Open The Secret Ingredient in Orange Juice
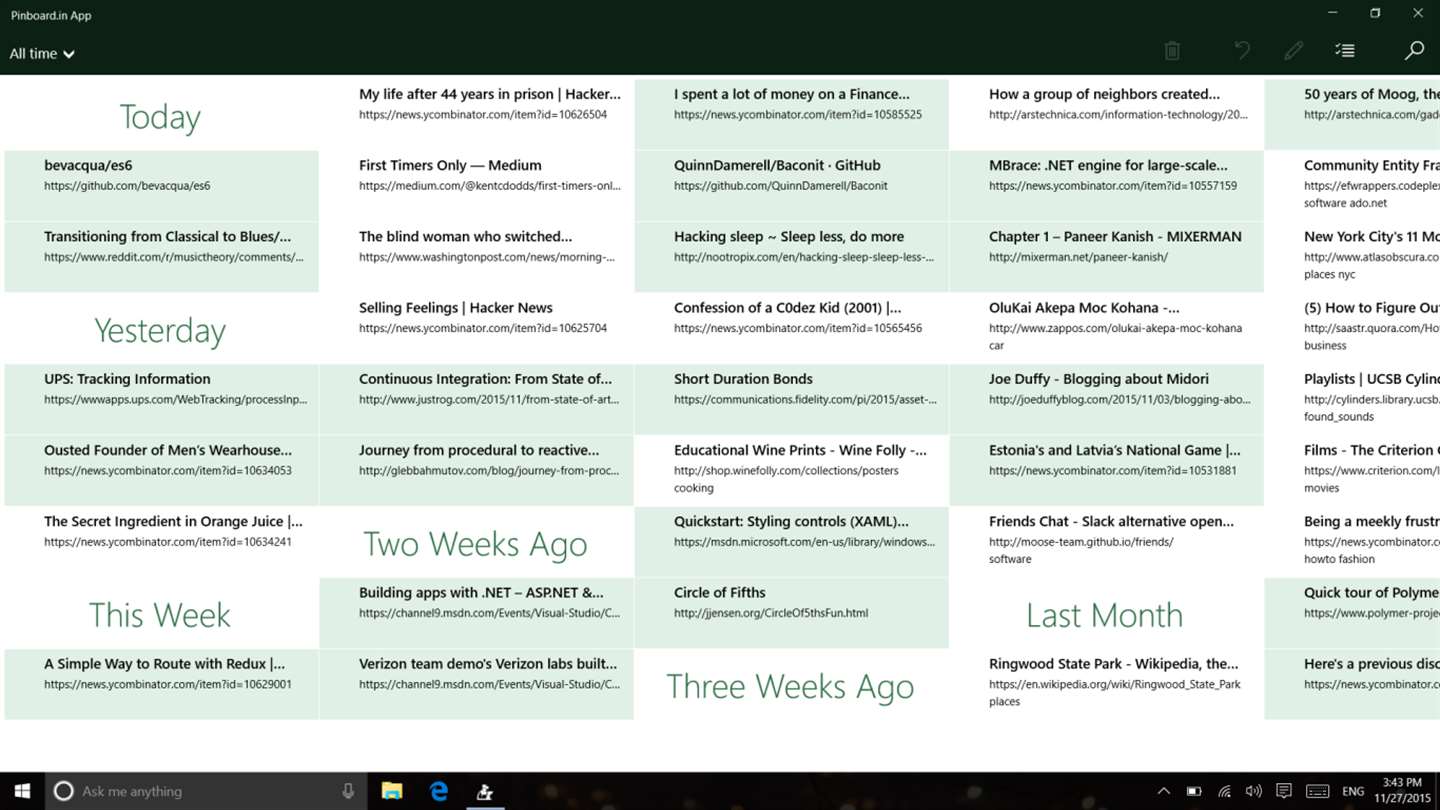The image size is (1440, 810). click(x=162, y=541)
